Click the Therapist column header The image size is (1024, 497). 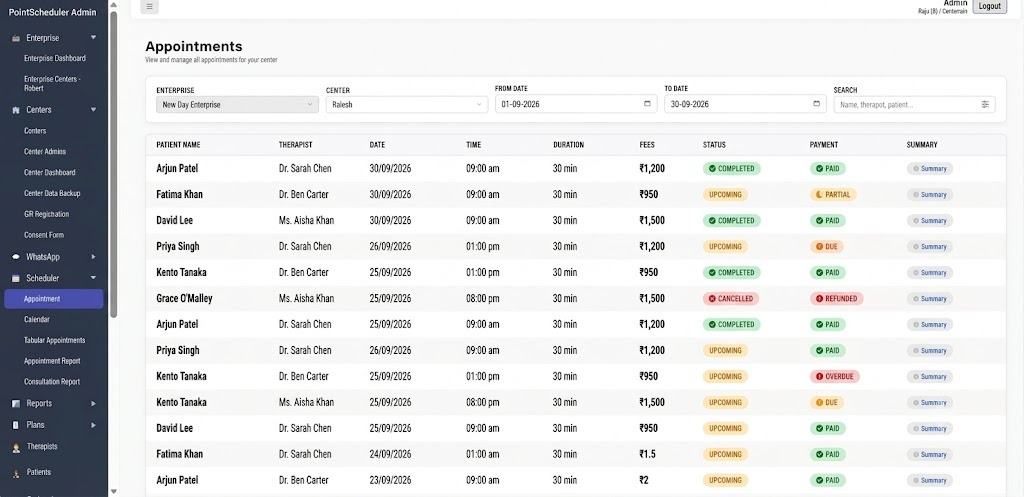[295, 145]
